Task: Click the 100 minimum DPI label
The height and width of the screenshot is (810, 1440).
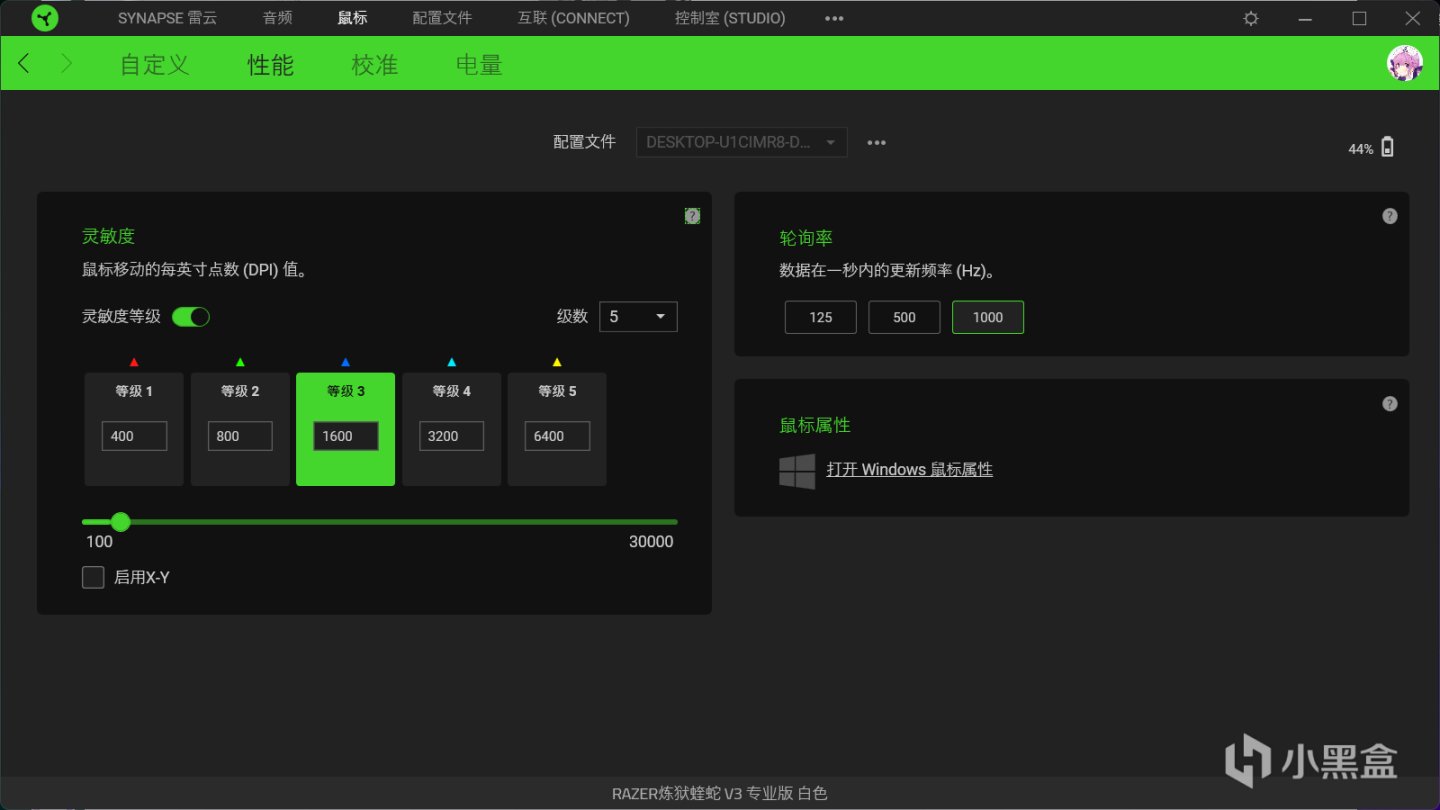Action: 99,542
